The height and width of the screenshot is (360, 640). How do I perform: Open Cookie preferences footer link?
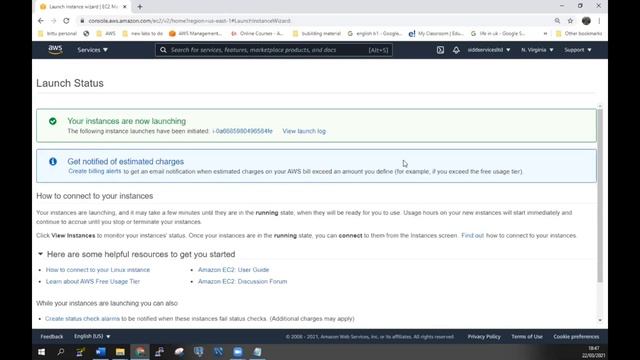576,336
